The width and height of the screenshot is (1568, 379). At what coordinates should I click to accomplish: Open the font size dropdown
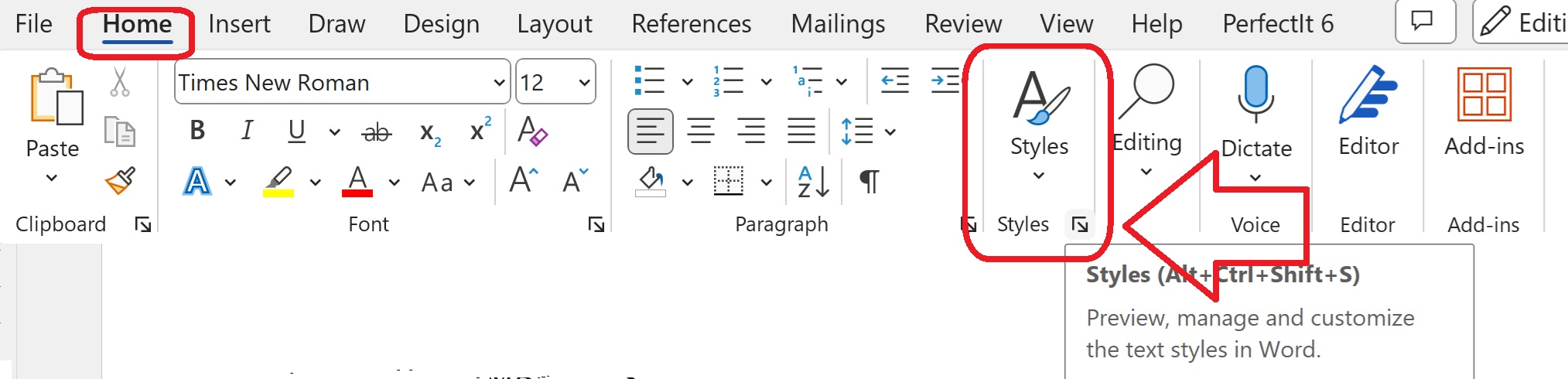pos(584,82)
